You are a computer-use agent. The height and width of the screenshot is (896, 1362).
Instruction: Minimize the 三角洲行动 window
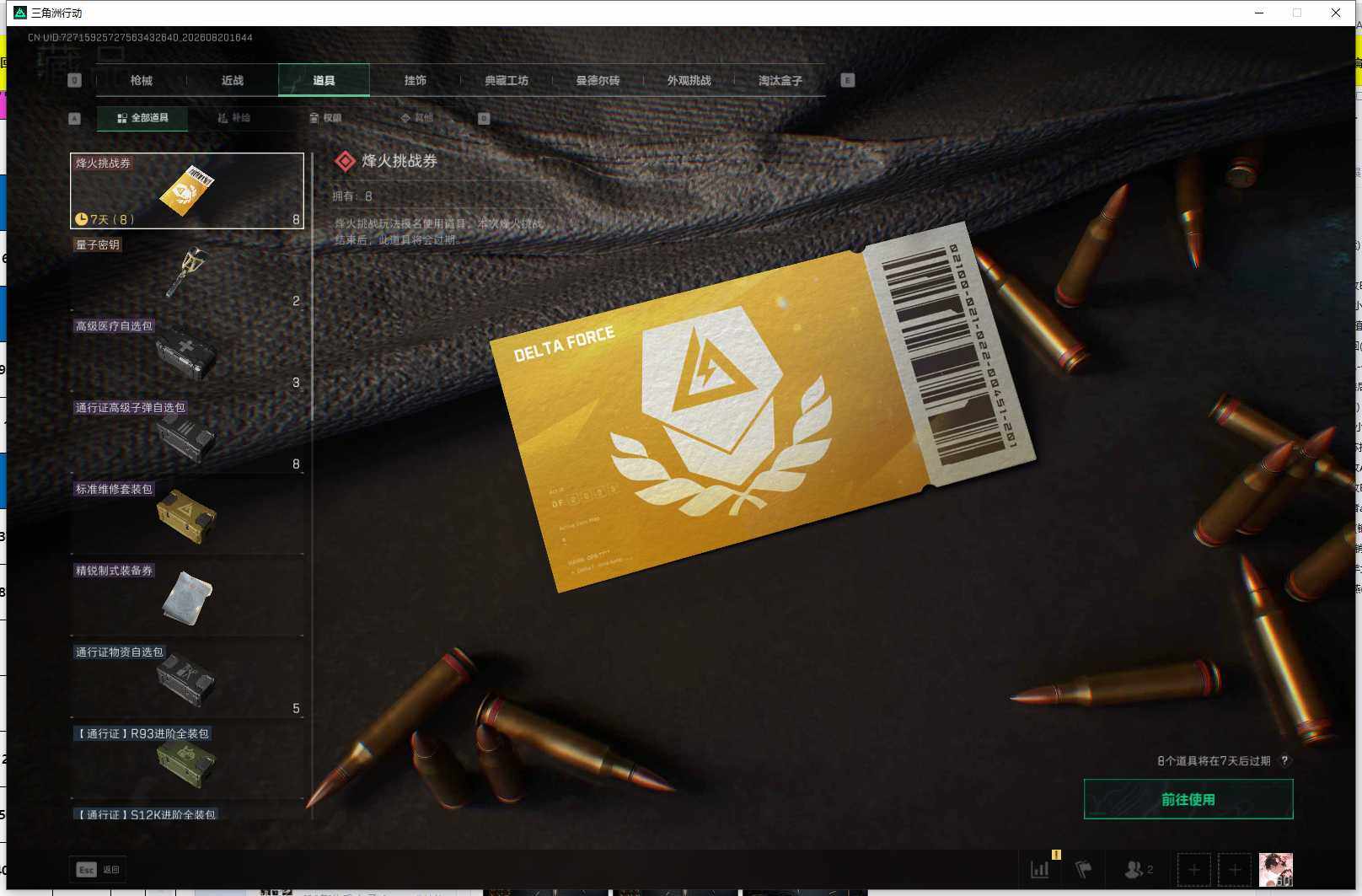pos(1259,13)
